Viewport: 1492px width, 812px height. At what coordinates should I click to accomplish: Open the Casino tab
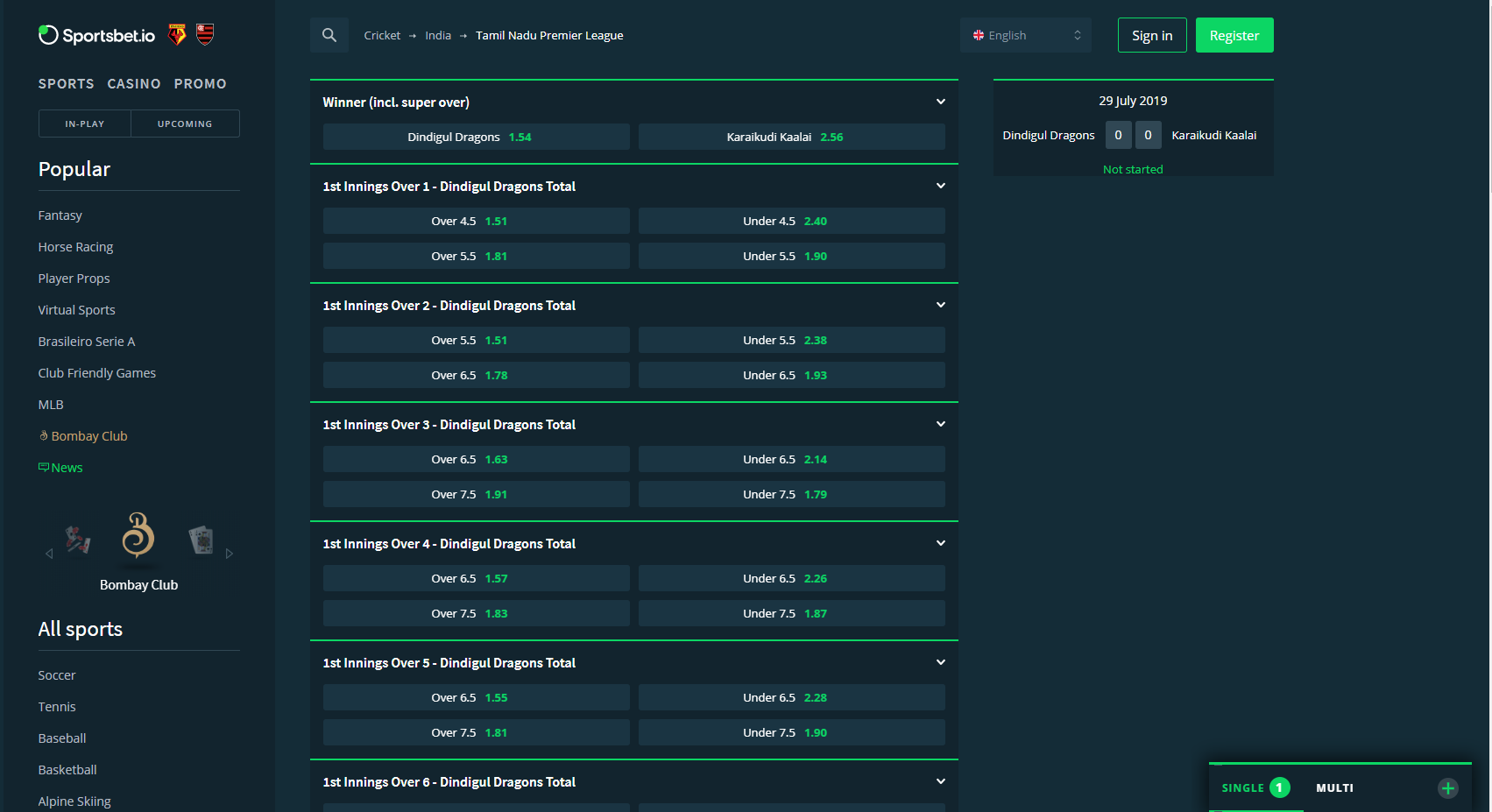[x=134, y=84]
